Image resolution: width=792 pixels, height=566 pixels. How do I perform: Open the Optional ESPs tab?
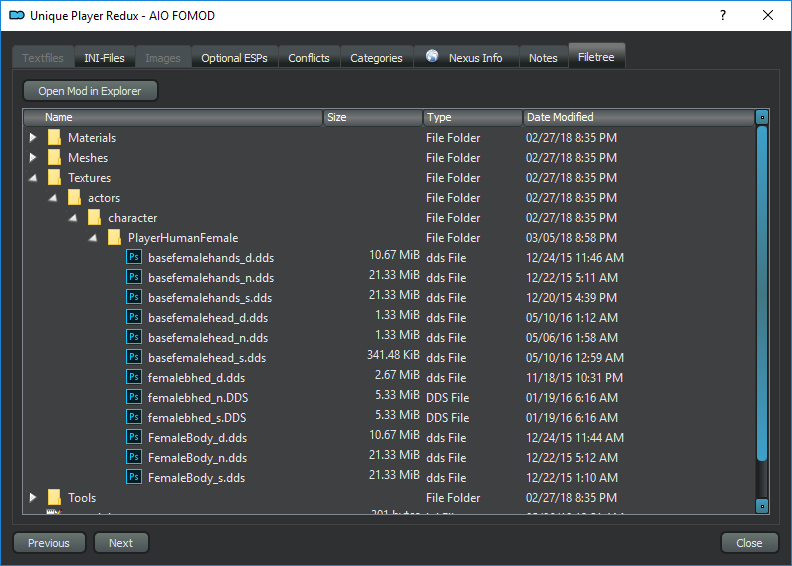[x=234, y=58]
